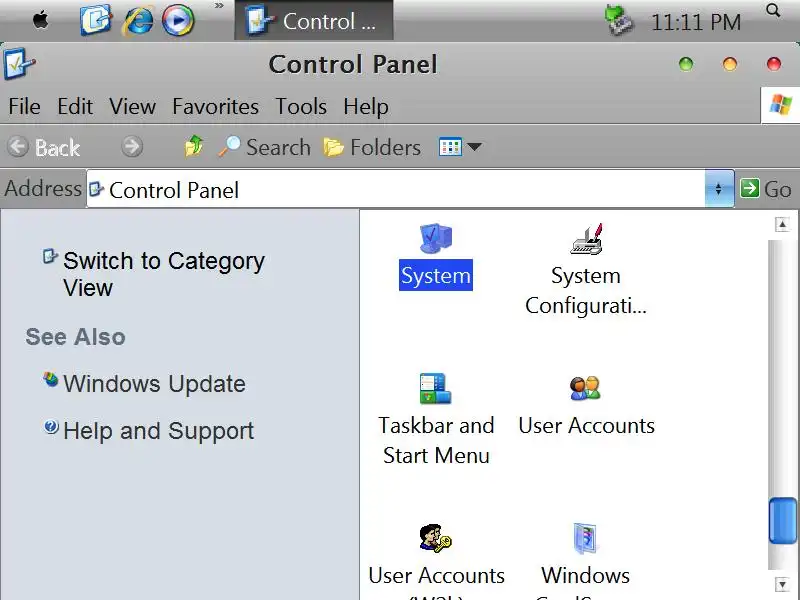Click the Windows flag logo throbber
The height and width of the screenshot is (600, 800).
(780, 105)
